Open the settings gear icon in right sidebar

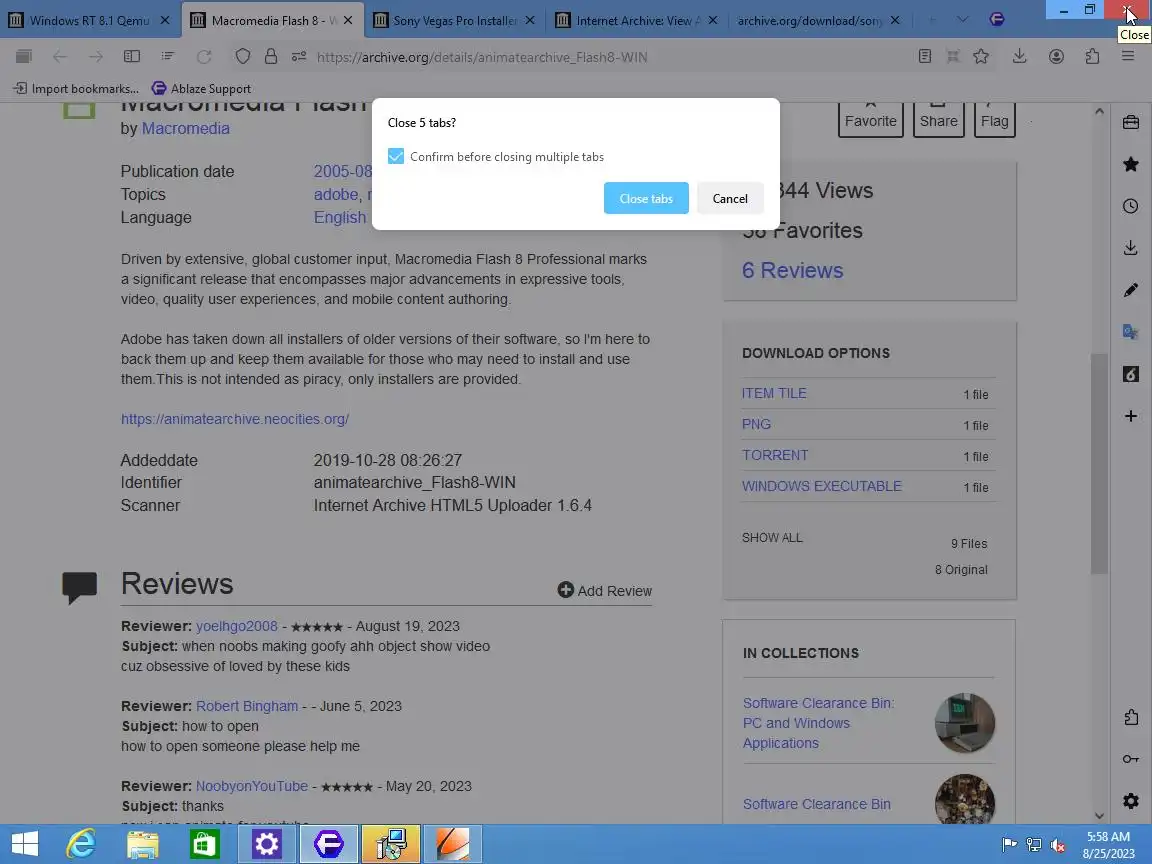(x=1131, y=801)
